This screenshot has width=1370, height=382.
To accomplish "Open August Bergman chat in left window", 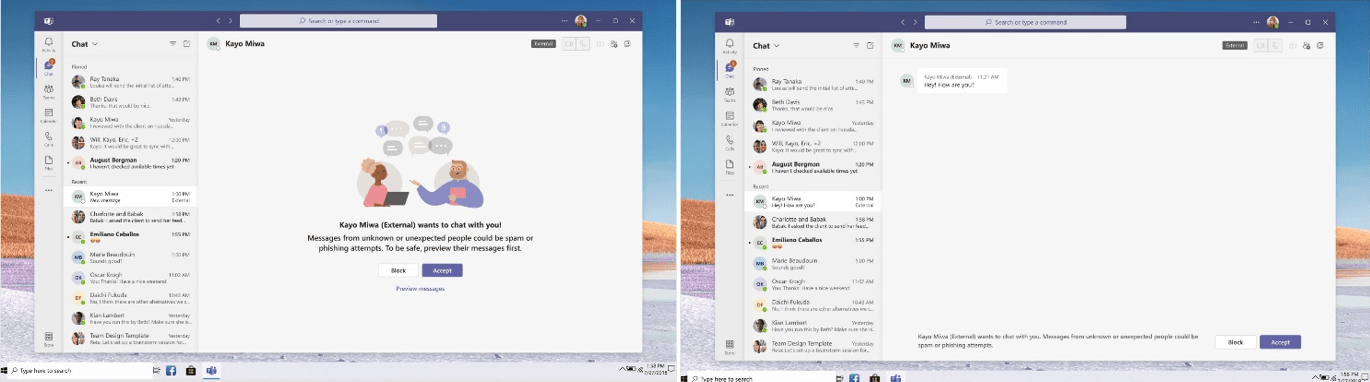I will 131,163.
